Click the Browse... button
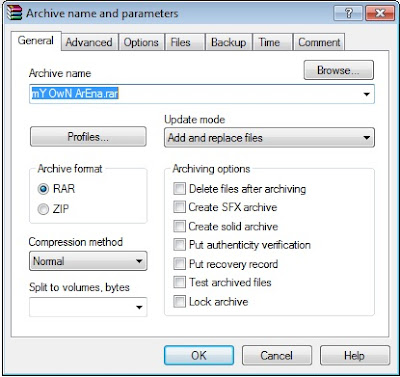This screenshot has height=377, width=400. (338, 70)
